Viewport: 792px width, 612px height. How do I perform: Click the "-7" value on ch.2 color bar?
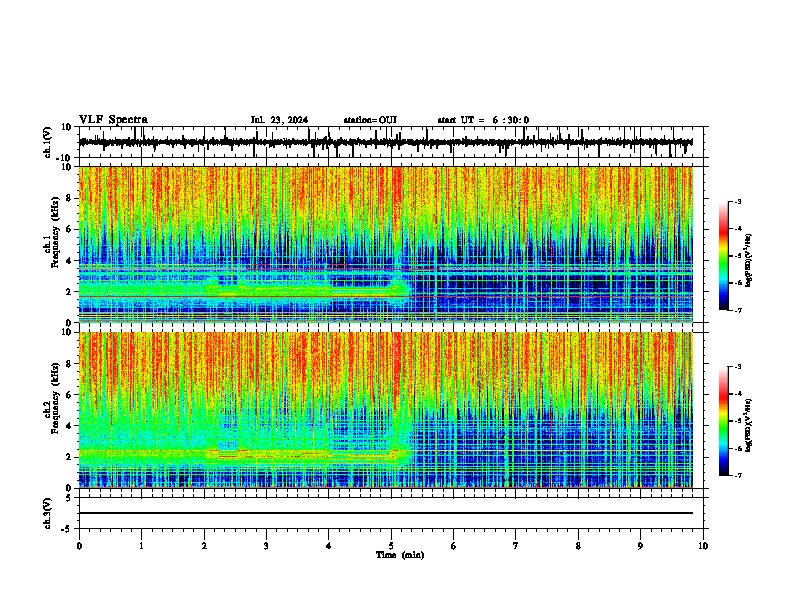coord(737,476)
